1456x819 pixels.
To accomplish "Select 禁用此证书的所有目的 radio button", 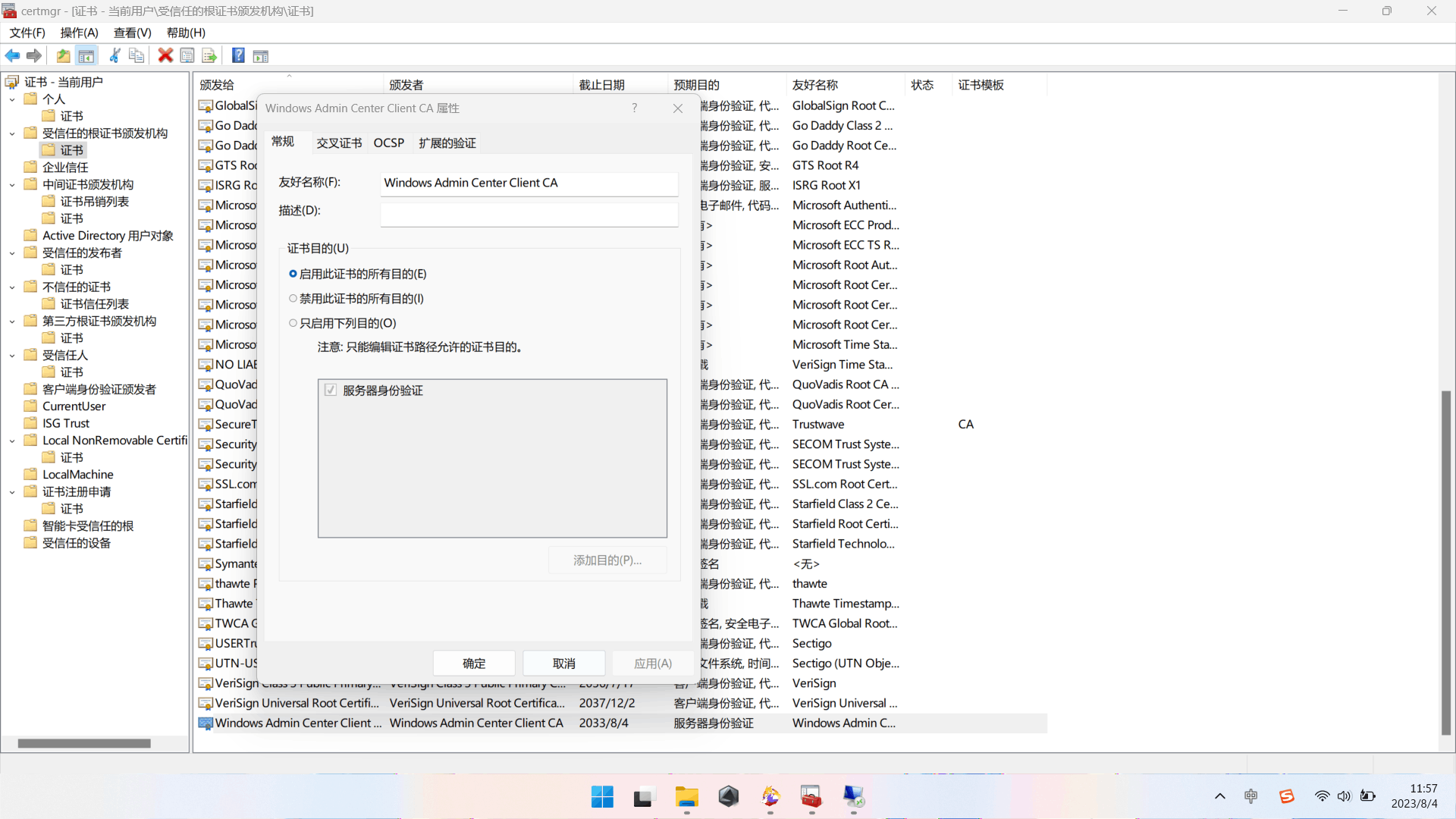I will 293,299.
